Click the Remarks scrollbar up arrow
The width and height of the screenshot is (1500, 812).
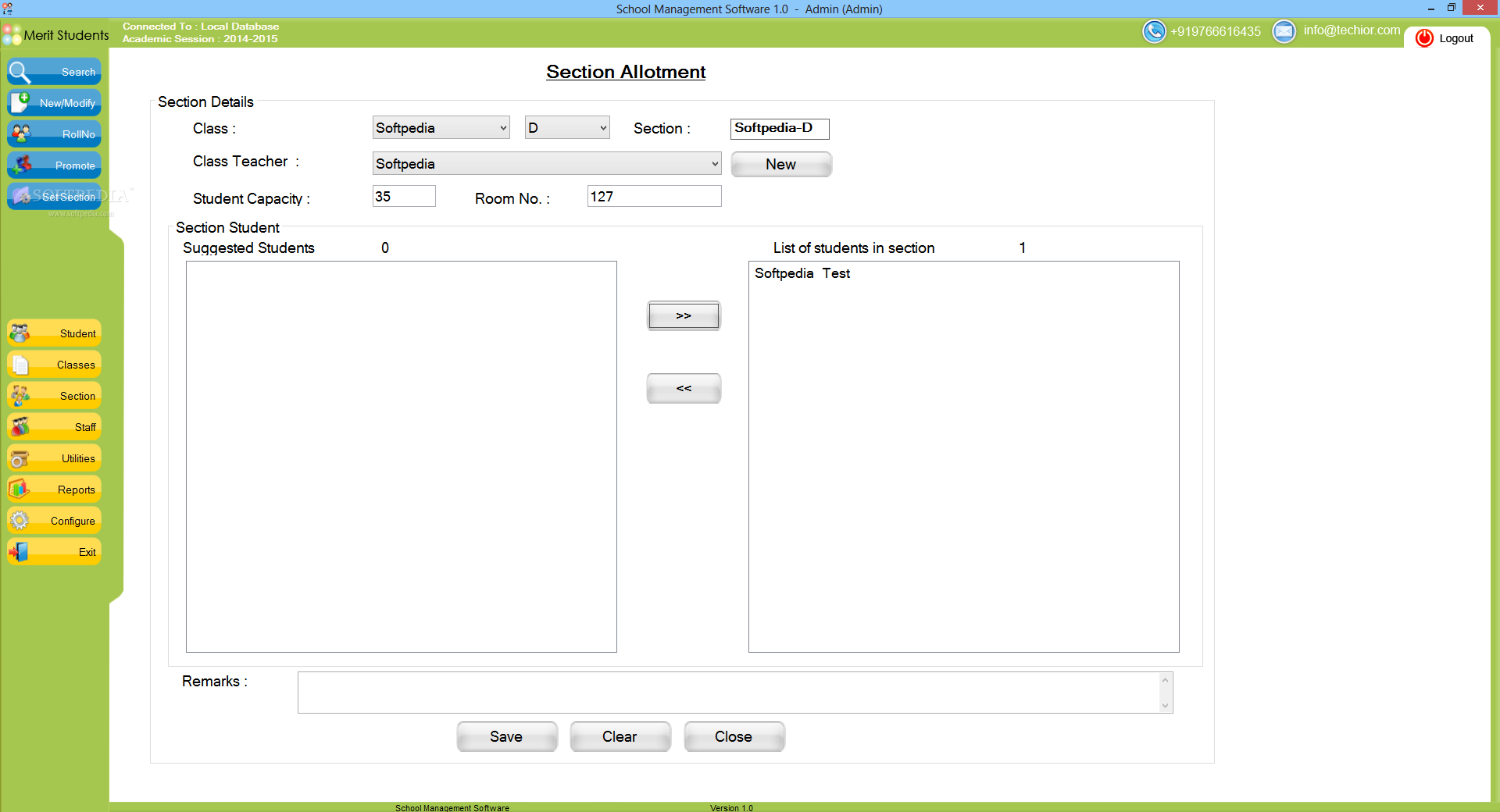(1165, 680)
